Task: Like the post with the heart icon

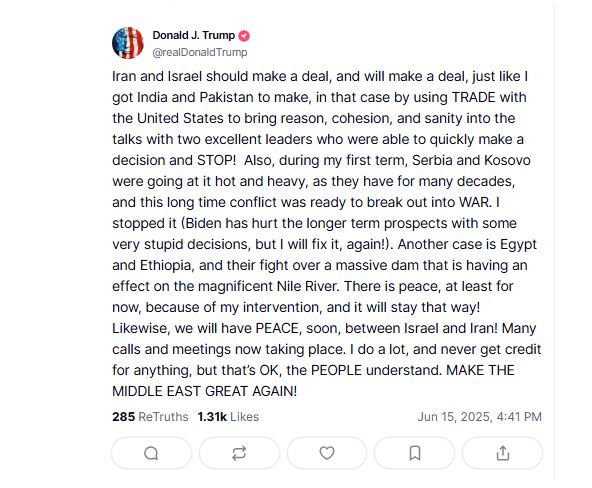Action: [327, 453]
